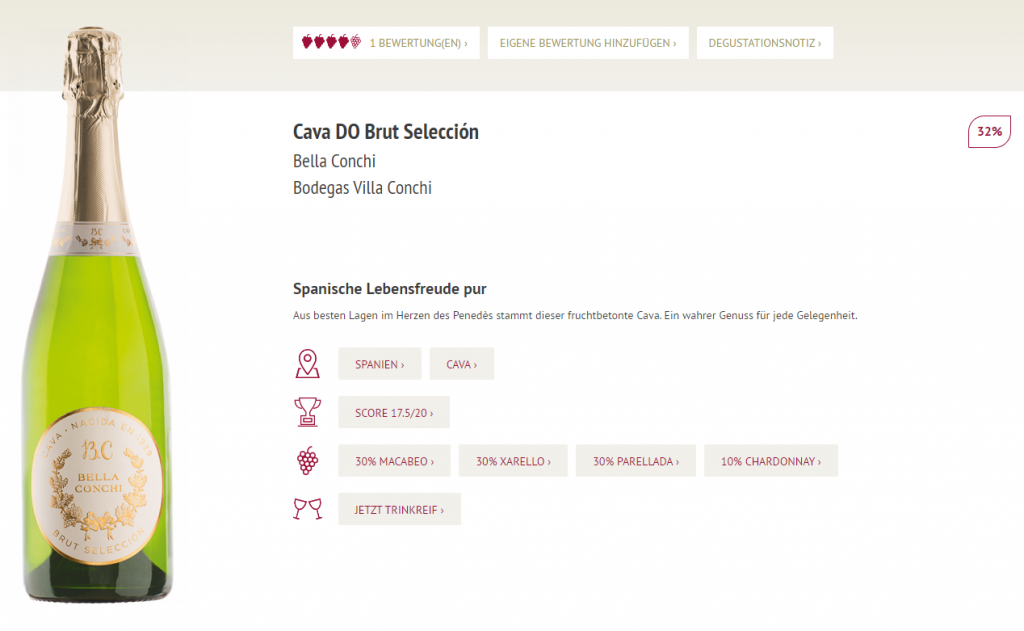The image size is (1024, 631).
Task: Click the Bodegas Villa Conchi producer name
Action: (362, 188)
